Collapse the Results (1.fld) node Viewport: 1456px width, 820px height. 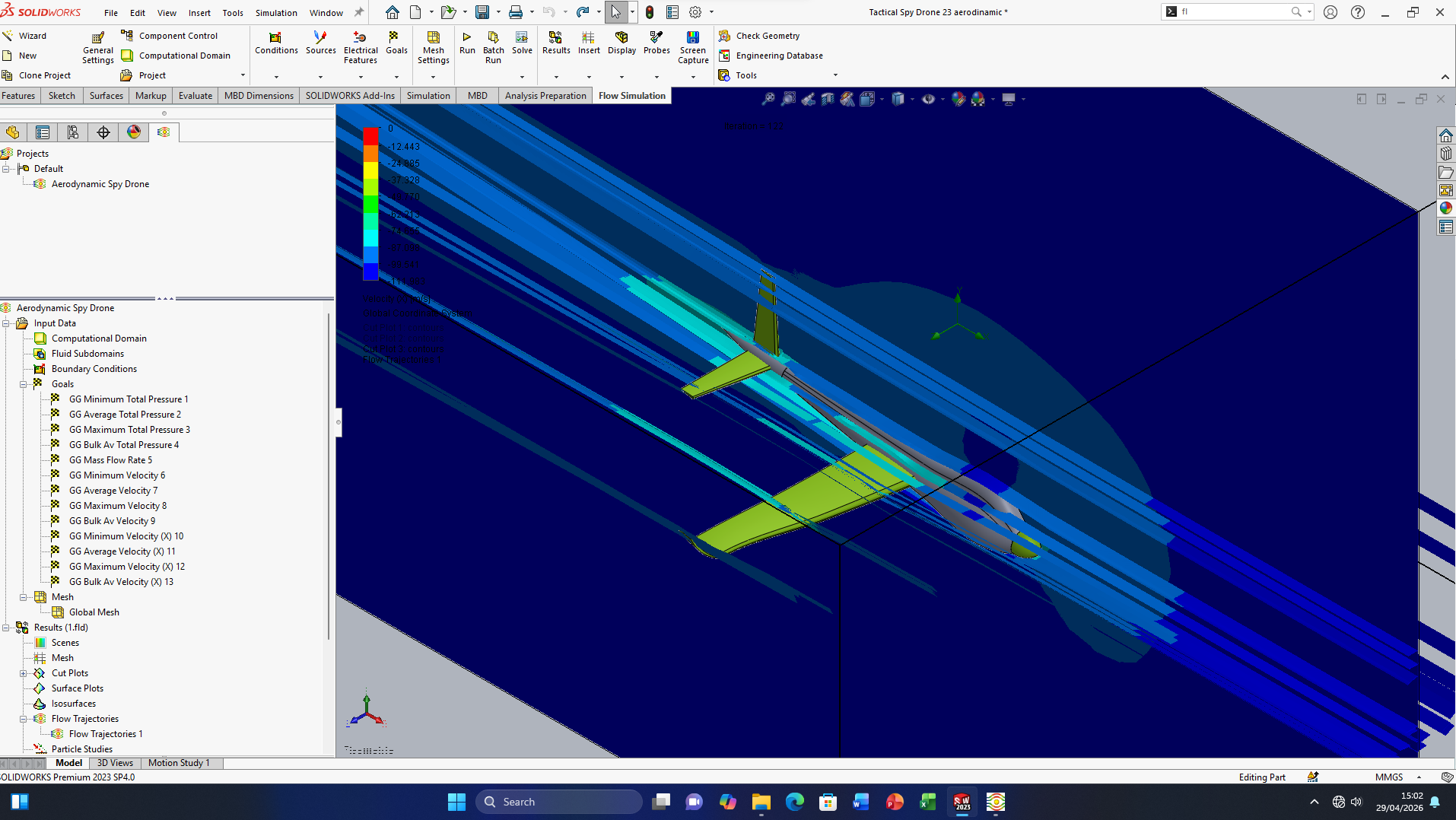click(x=6, y=628)
